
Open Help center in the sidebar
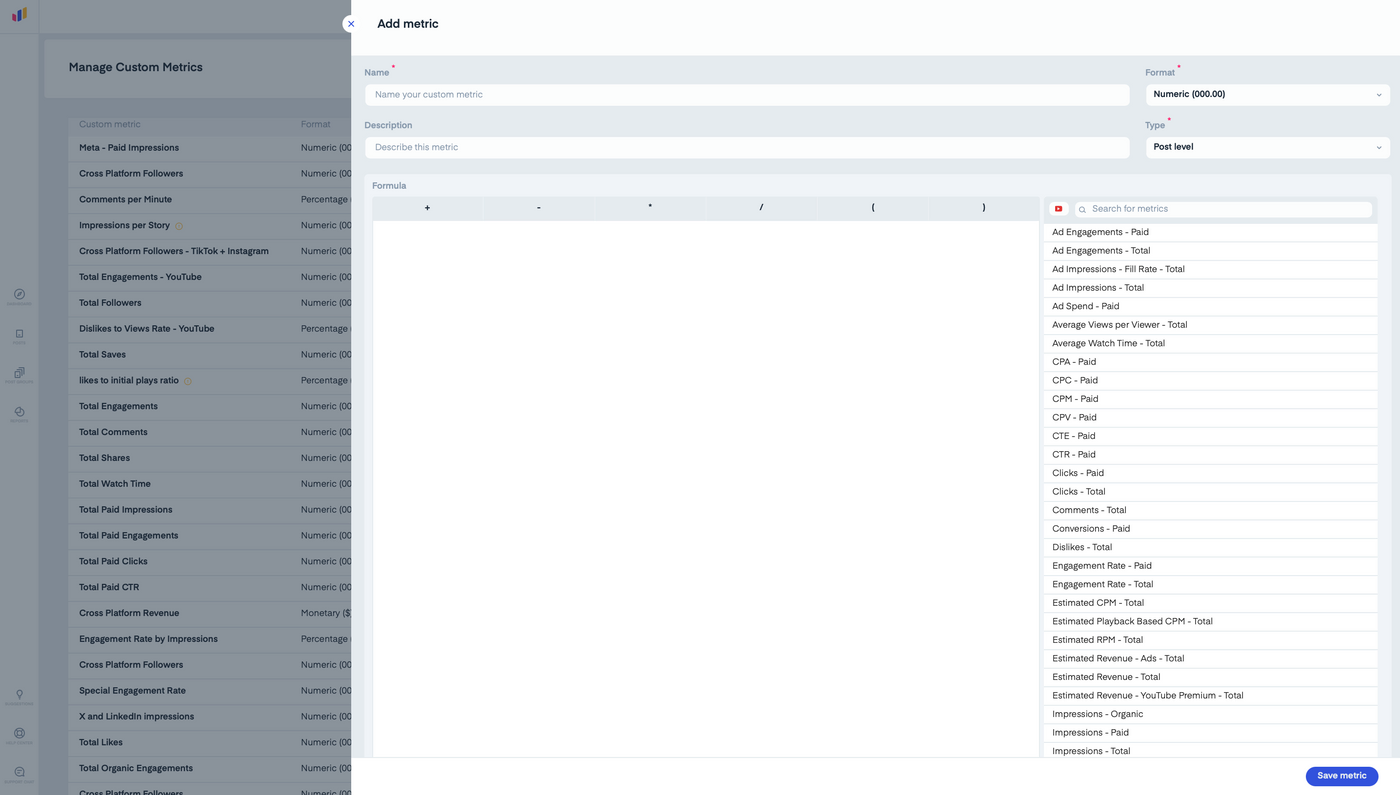pos(19,735)
